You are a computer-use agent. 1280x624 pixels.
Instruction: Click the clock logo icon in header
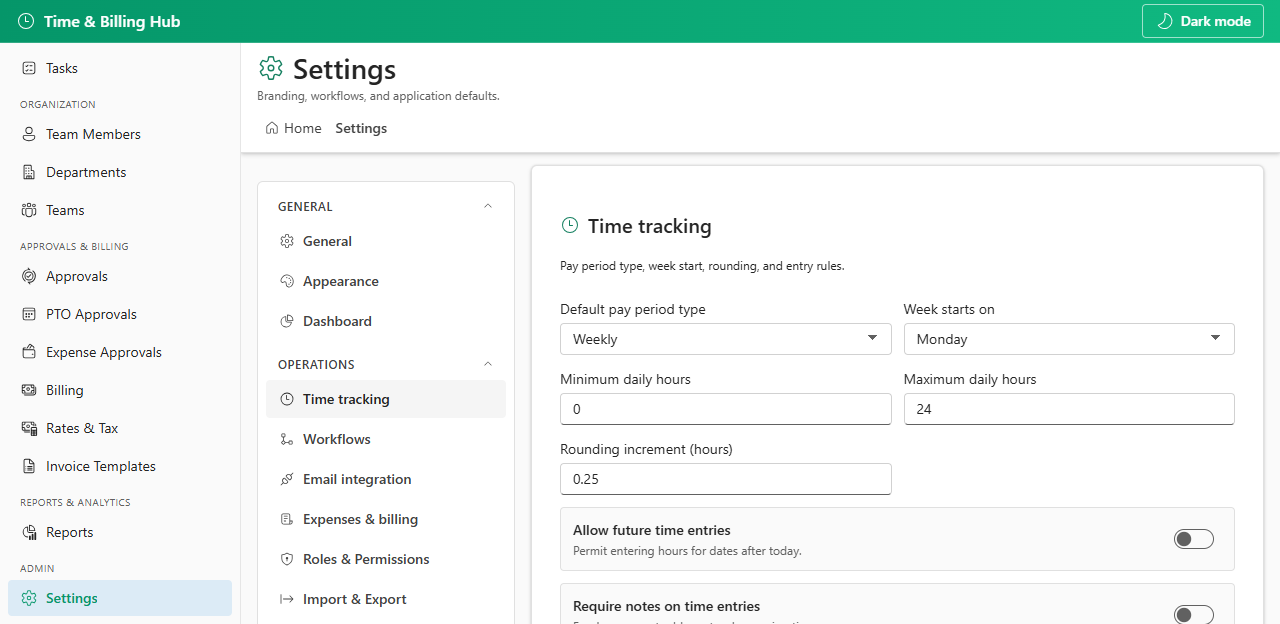click(26, 21)
